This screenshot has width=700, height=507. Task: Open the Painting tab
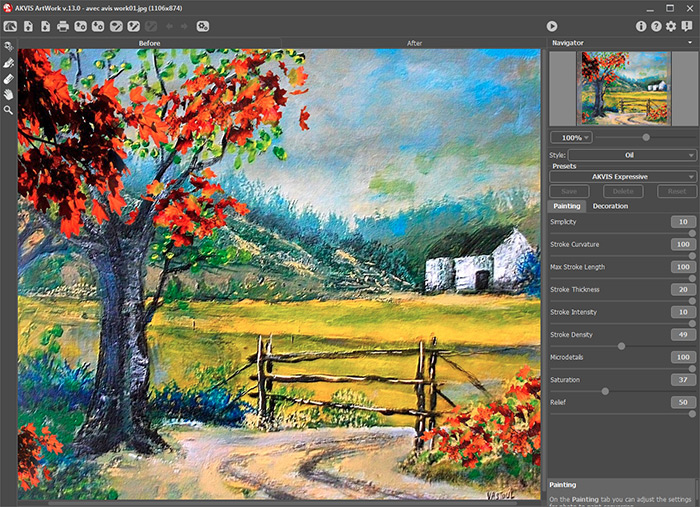(567, 206)
